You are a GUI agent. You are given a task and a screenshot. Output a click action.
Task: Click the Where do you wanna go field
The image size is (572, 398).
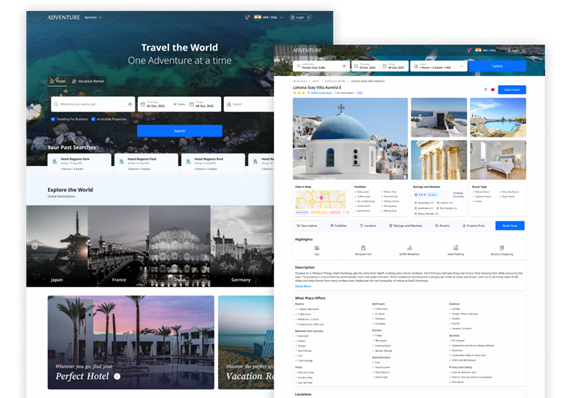pos(93,104)
